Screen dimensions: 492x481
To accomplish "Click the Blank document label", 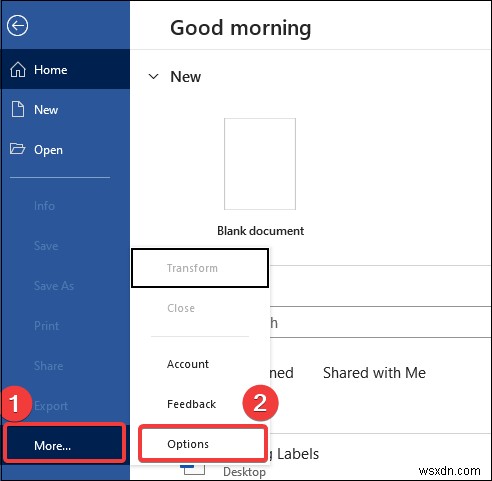I will (x=260, y=231).
